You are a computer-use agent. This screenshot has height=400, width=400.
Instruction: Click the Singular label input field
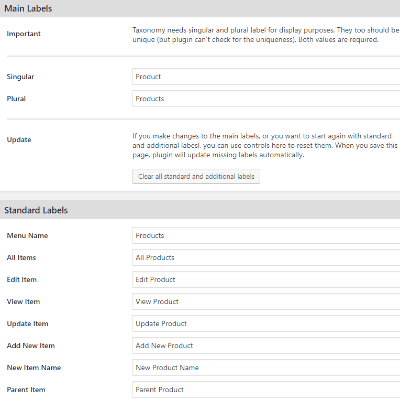[266, 77]
